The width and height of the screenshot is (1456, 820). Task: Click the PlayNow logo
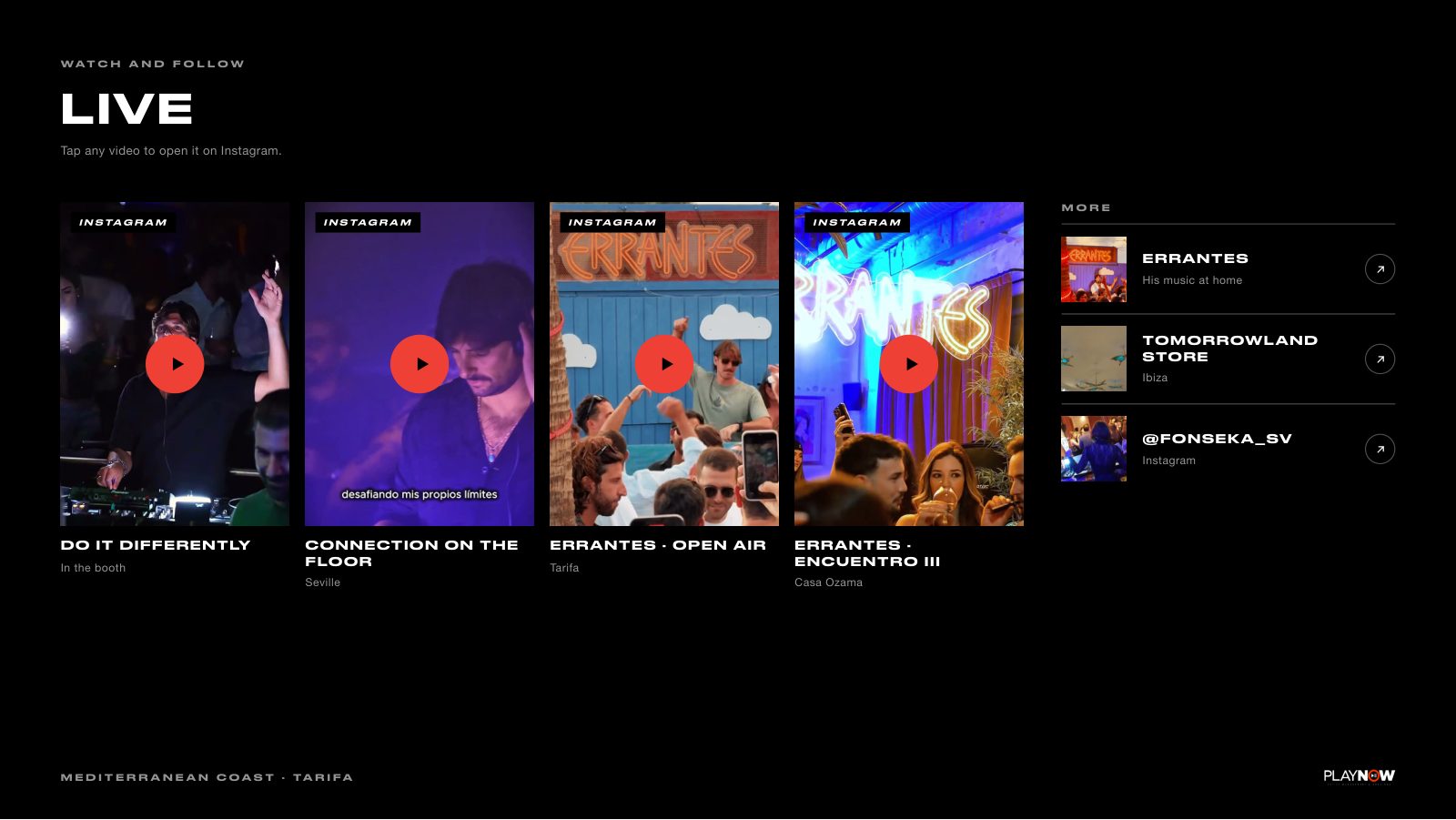1360,776
